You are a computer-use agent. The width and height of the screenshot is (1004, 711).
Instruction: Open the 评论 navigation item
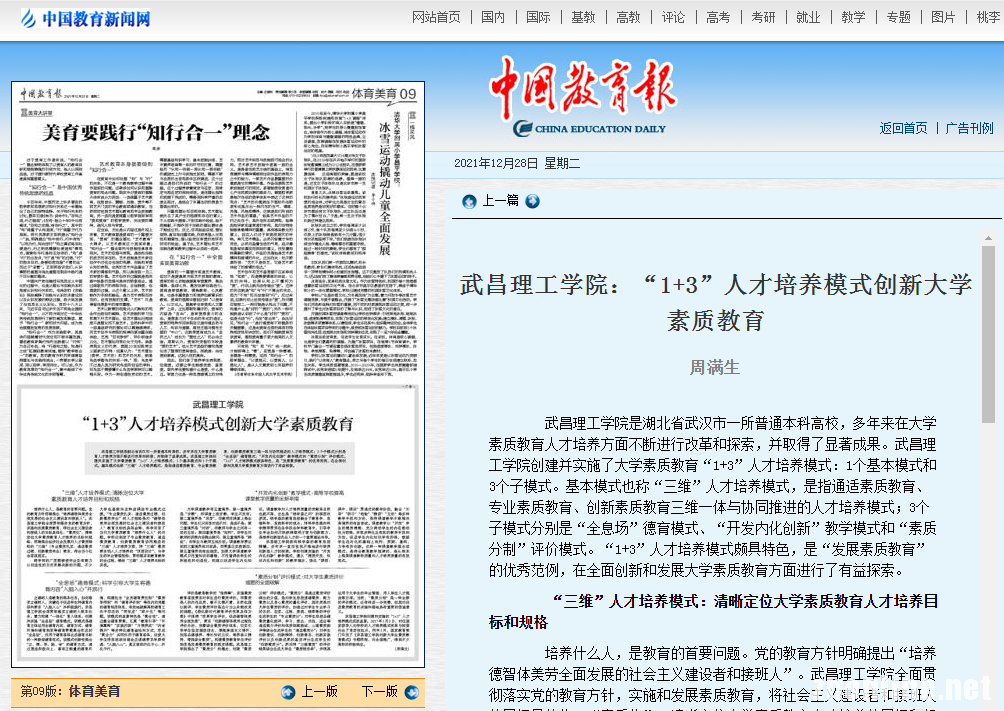673,17
